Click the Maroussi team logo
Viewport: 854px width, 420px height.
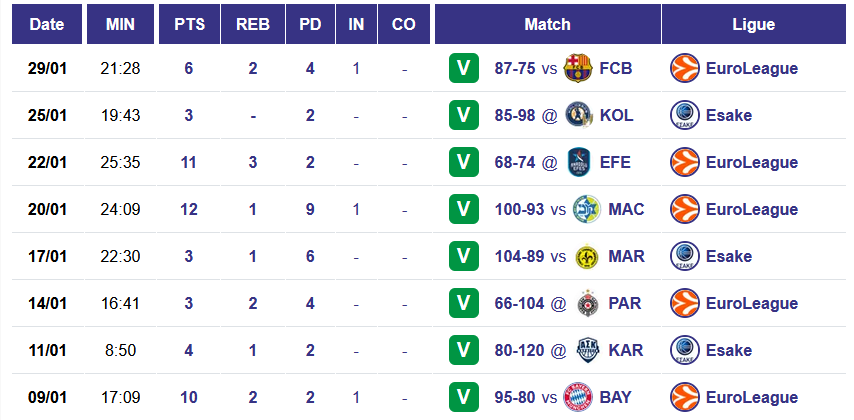pos(587,256)
